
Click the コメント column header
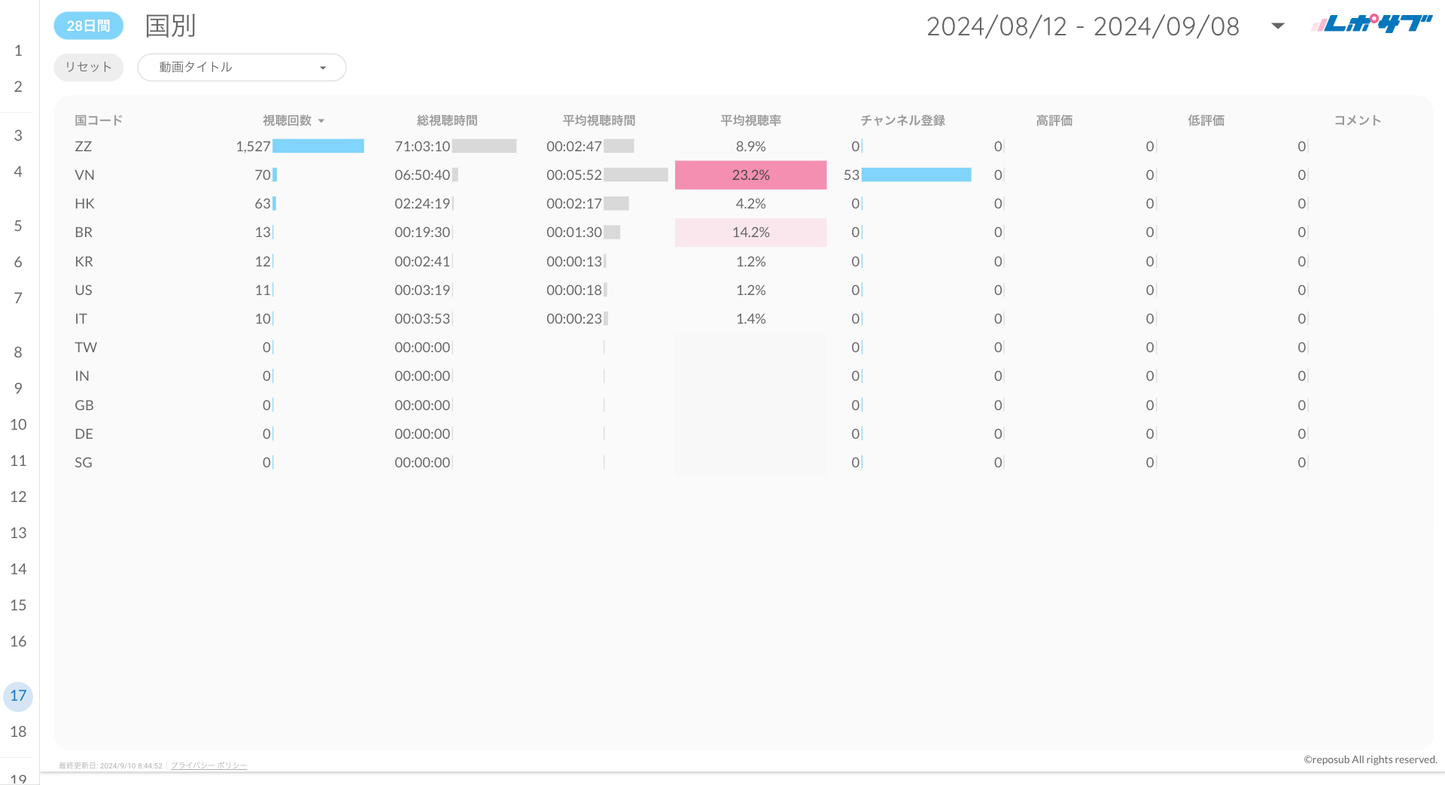coord(1358,120)
